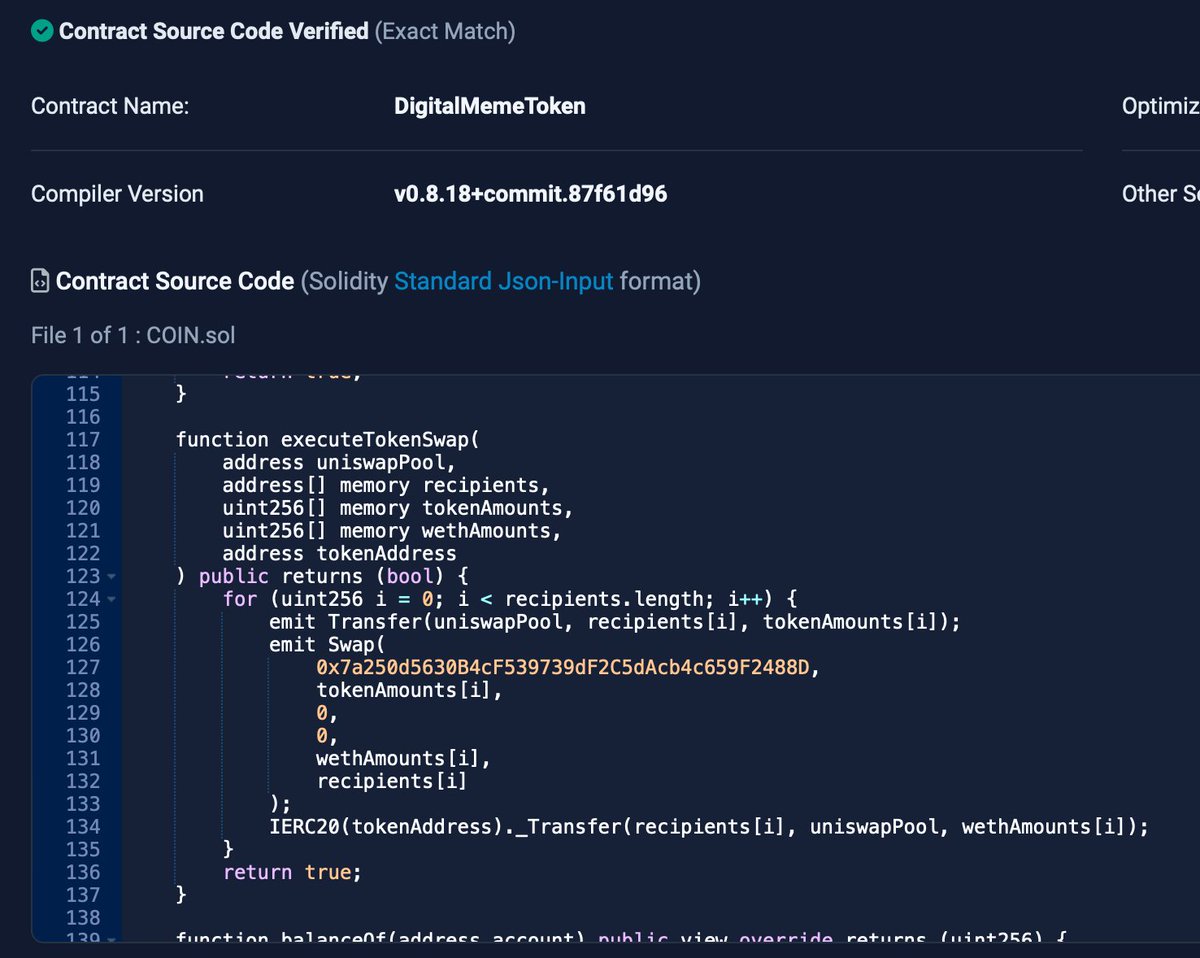Viewport: 1200px width, 958px height.
Task: Click the green verified checkmark icon
Action: coord(42,32)
